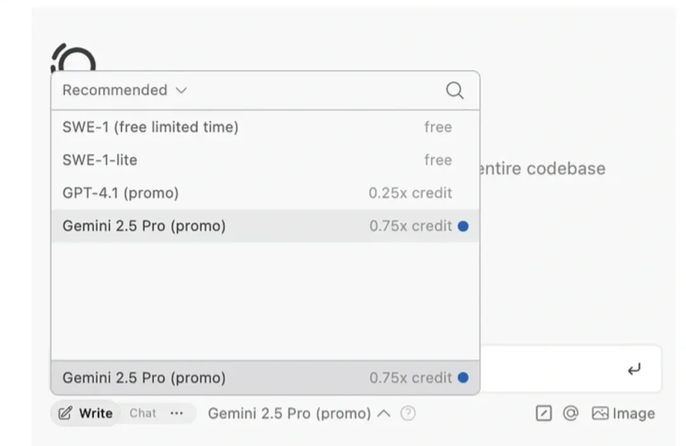This screenshot has height=446, width=686.
Task: Click blue dot beside selected Gemini 2.5 Pro in list
Action: pyautogui.click(x=463, y=226)
